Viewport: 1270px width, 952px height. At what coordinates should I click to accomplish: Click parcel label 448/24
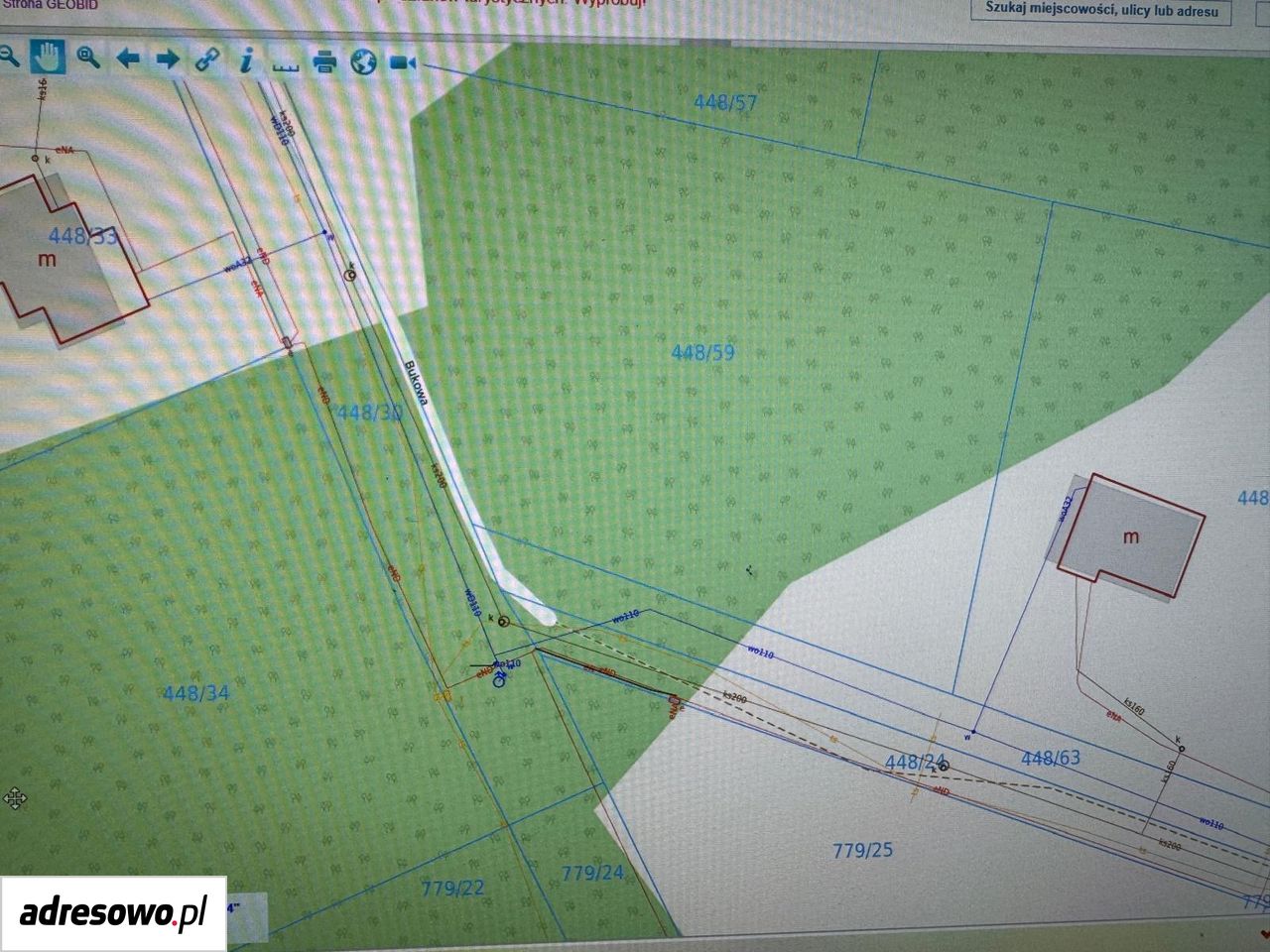(x=914, y=763)
